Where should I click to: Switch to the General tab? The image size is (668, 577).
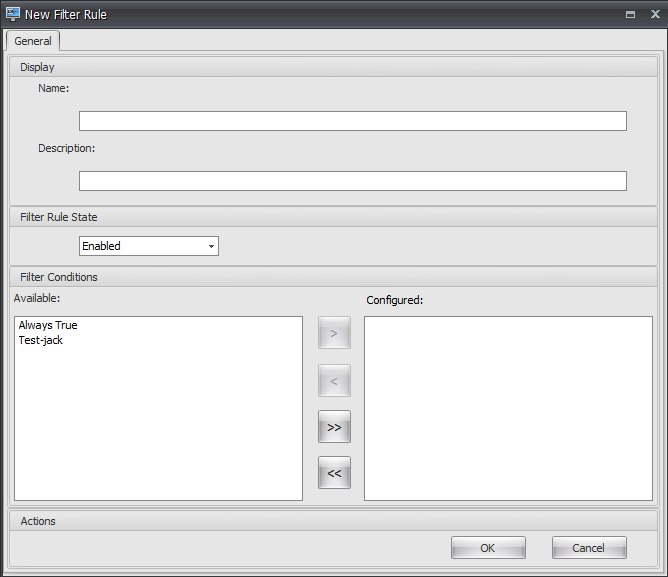tap(33, 41)
